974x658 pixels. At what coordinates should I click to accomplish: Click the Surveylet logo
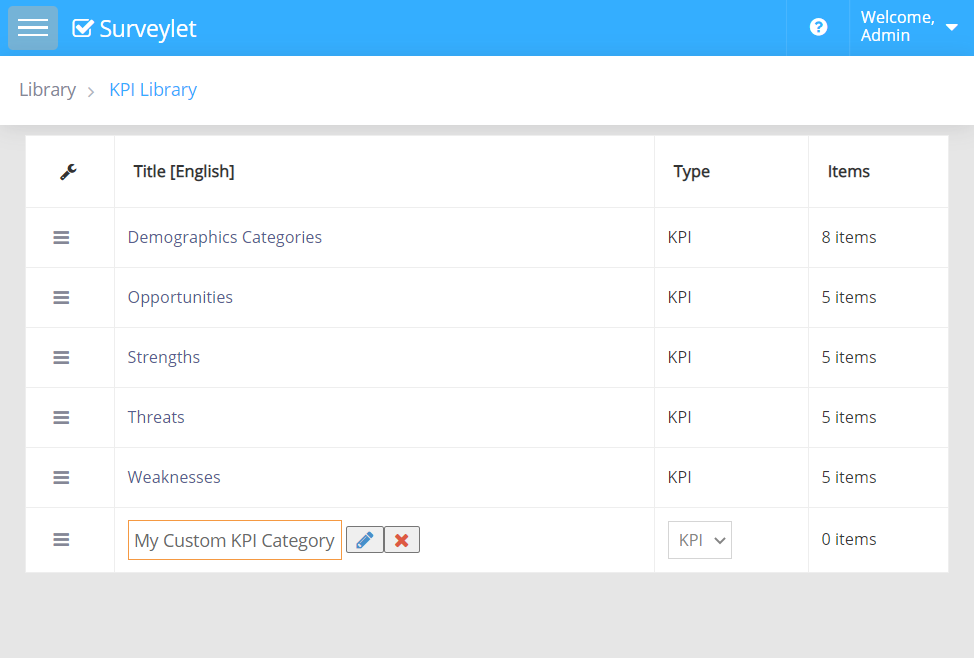coord(135,29)
